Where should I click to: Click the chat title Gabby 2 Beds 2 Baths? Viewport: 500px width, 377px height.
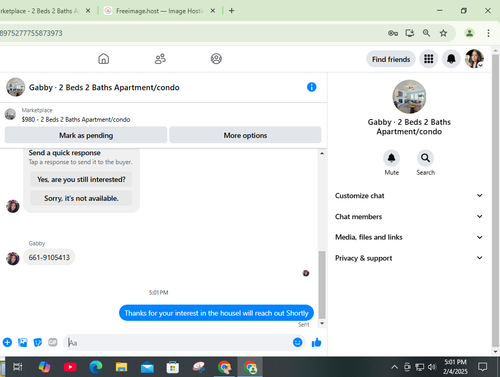pyautogui.click(x=104, y=87)
